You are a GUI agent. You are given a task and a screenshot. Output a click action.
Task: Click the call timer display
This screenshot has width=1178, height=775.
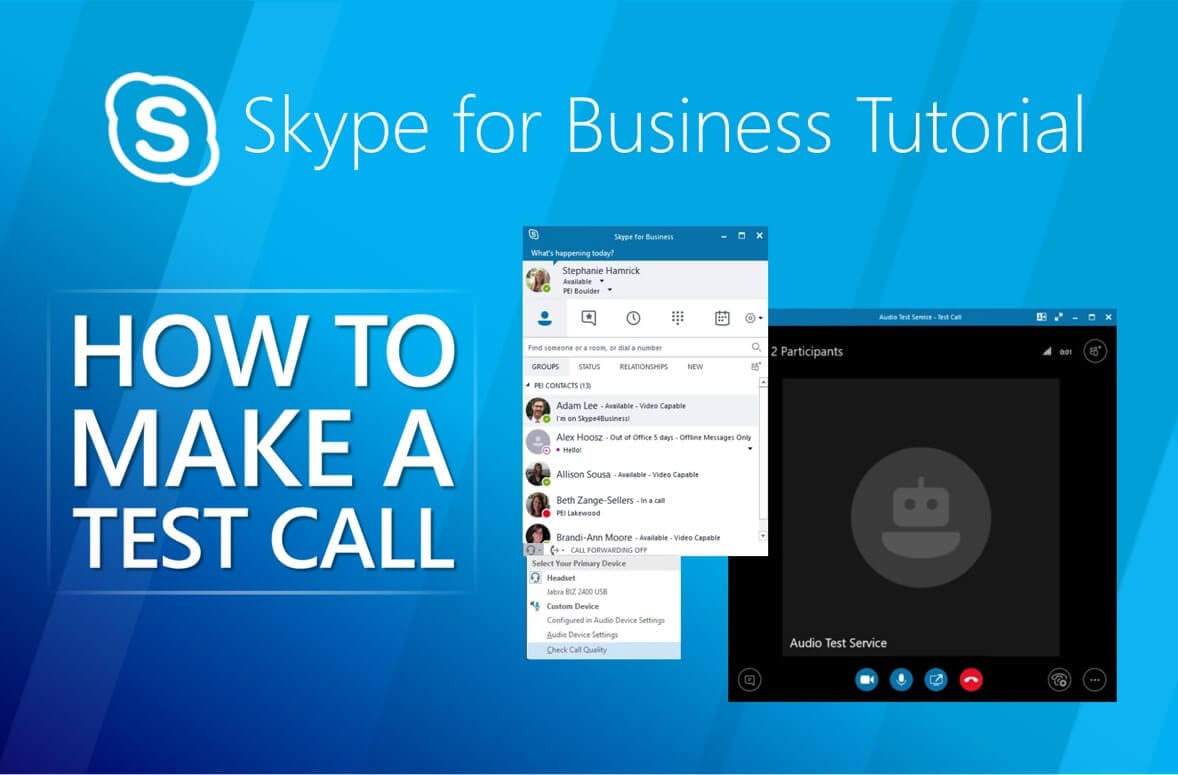1065,351
